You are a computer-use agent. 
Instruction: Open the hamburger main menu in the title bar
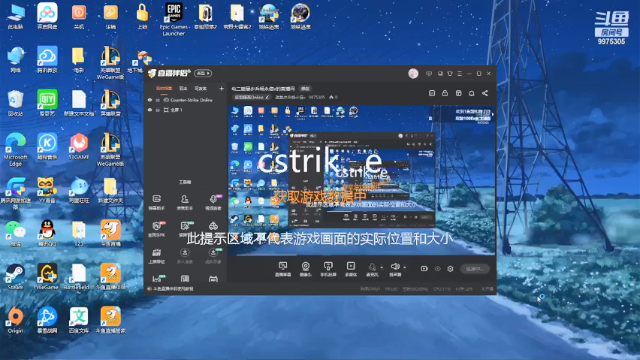pyautogui.click(x=460, y=73)
